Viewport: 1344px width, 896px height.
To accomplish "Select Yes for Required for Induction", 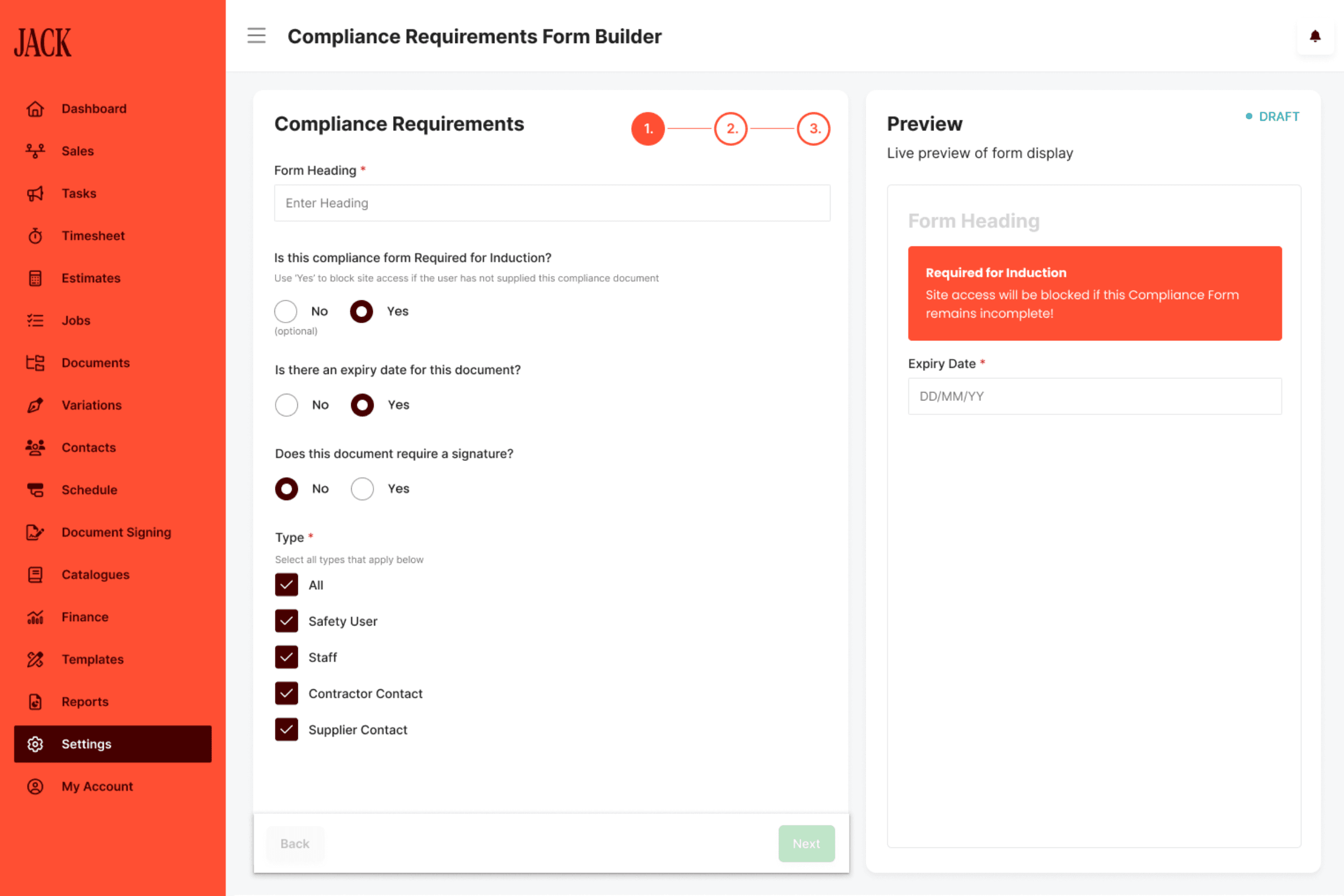I will coord(361,311).
